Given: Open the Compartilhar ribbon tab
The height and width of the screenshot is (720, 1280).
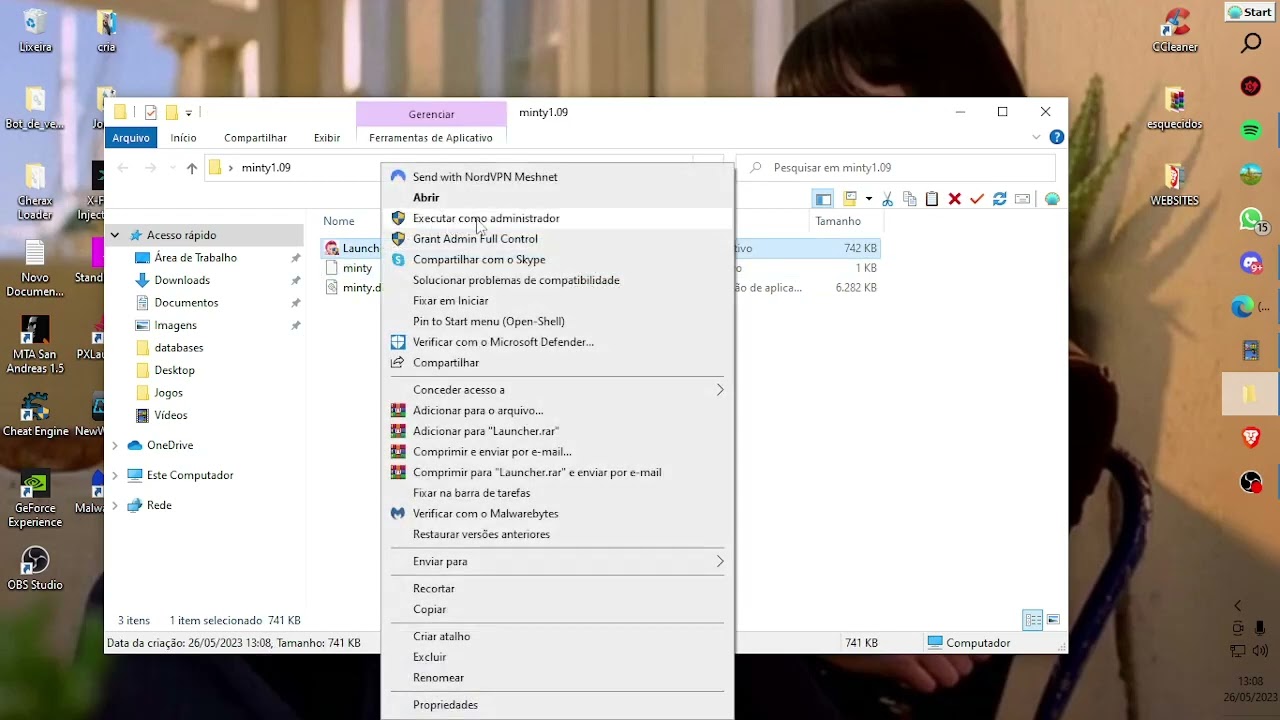Looking at the screenshot, I should 255,138.
